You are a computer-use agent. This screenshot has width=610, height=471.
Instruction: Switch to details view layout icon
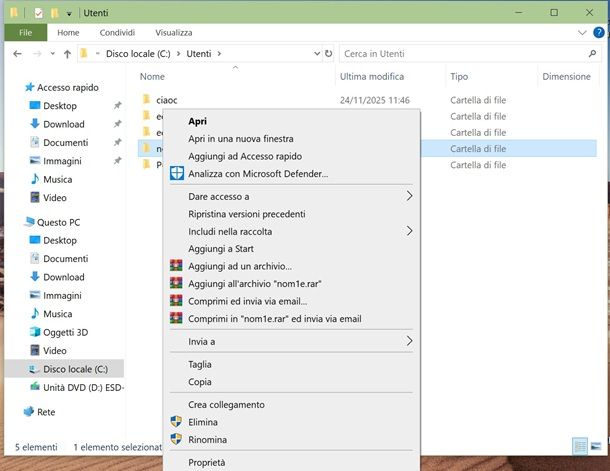pyautogui.click(x=580, y=446)
